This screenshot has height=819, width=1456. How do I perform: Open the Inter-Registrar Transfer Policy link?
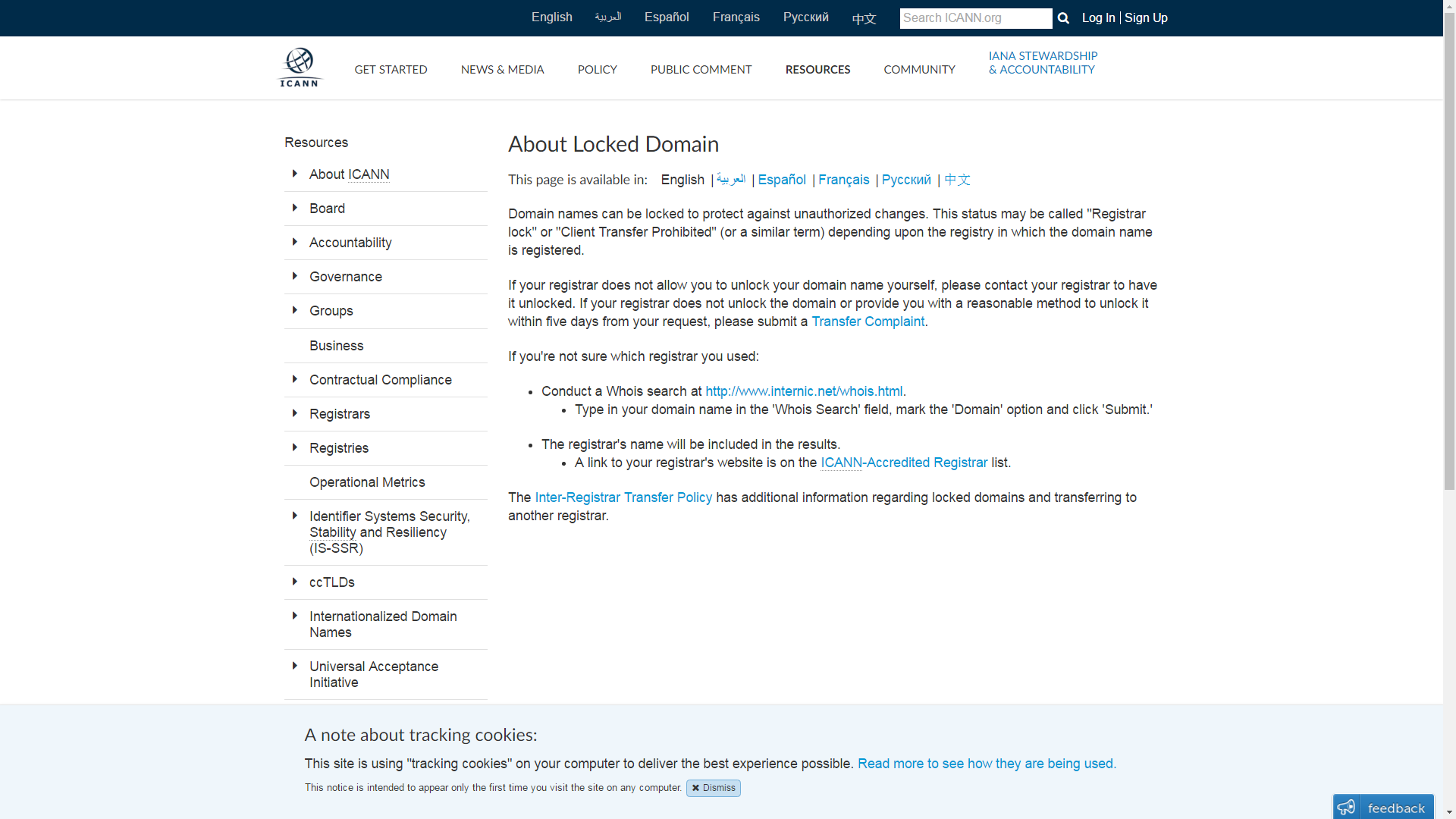[x=623, y=497]
